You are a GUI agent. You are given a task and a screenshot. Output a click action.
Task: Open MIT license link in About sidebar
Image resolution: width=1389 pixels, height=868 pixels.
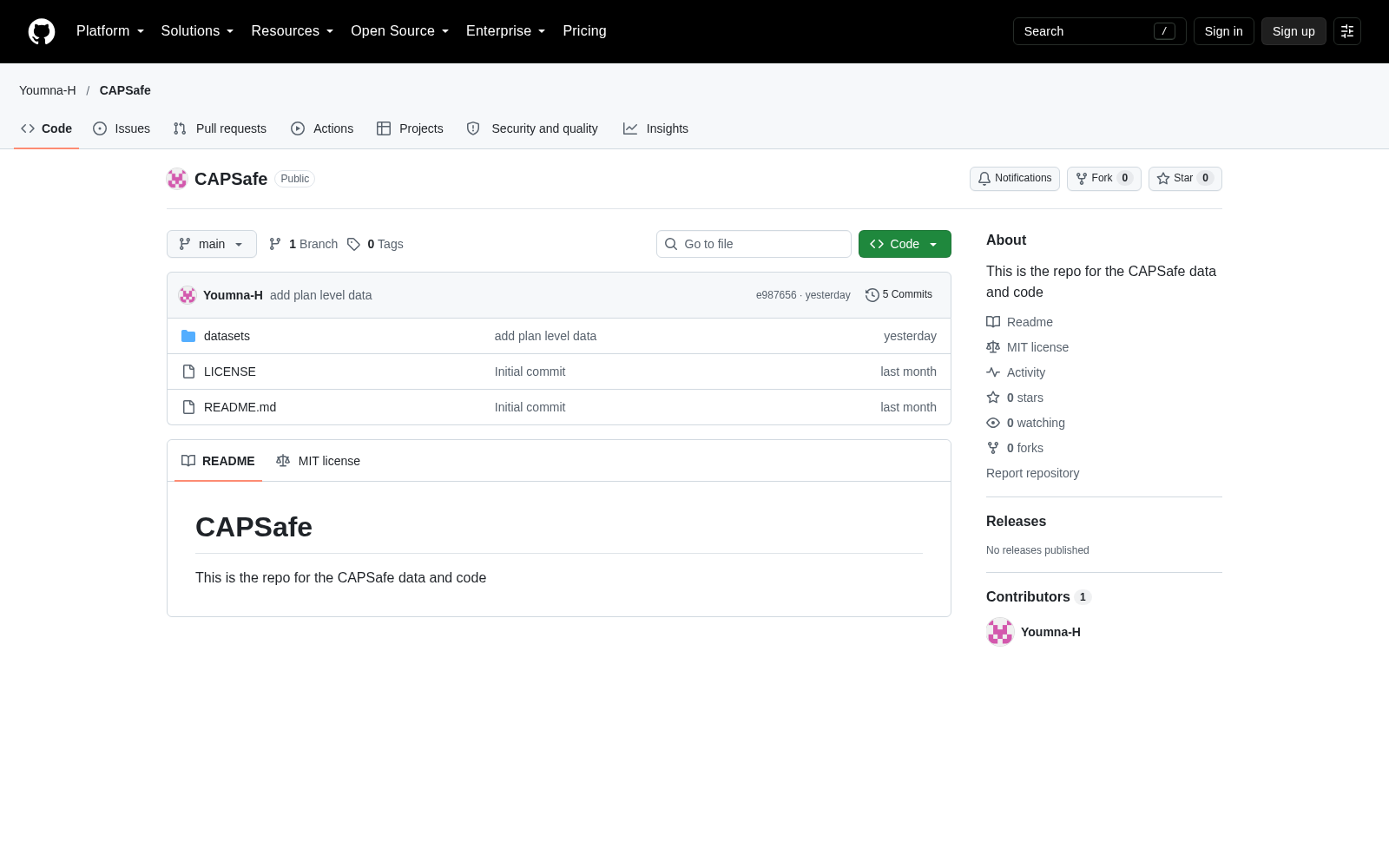(1027, 347)
